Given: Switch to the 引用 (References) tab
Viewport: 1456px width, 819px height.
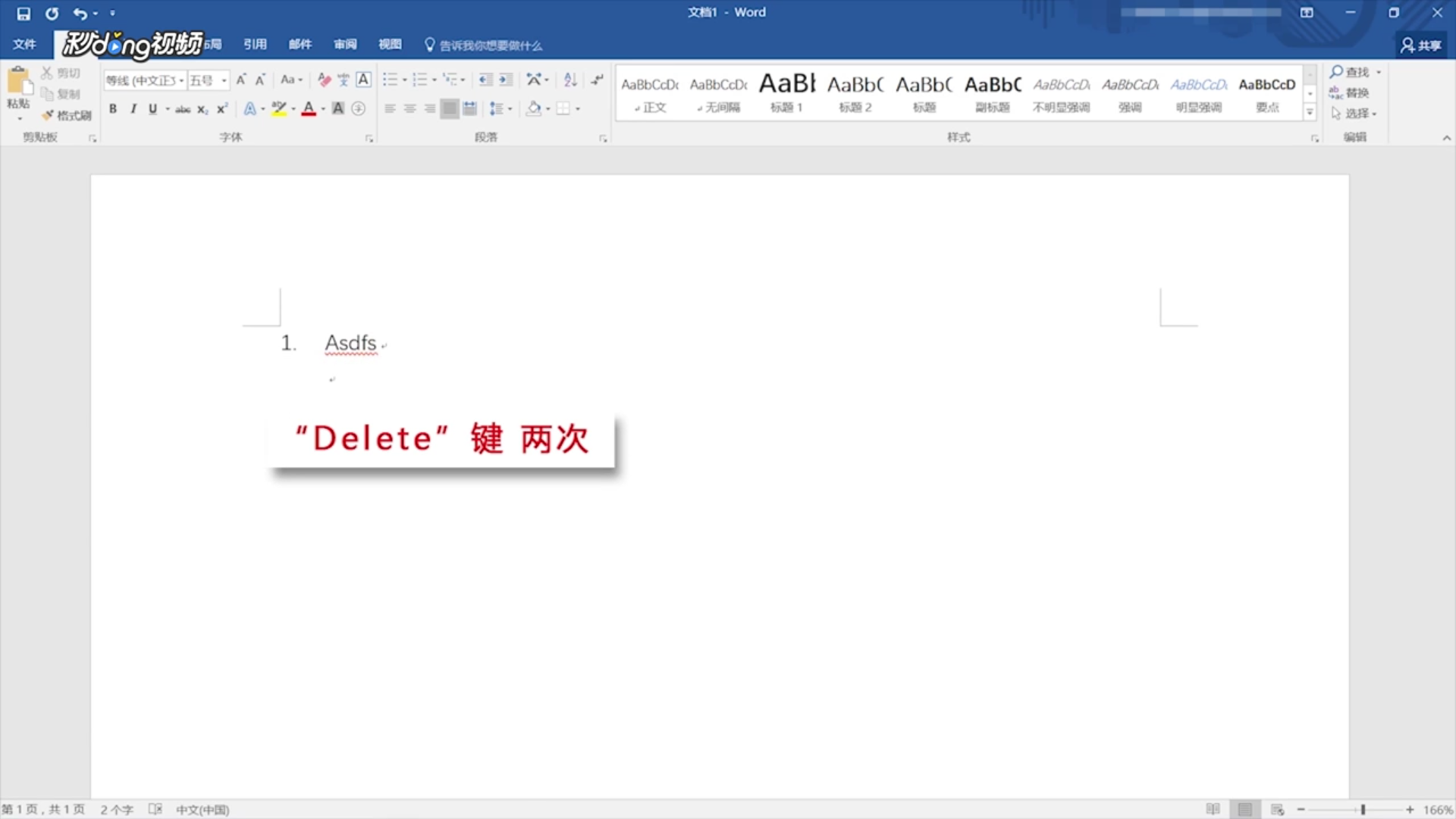Looking at the screenshot, I should [x=255, y=45].
